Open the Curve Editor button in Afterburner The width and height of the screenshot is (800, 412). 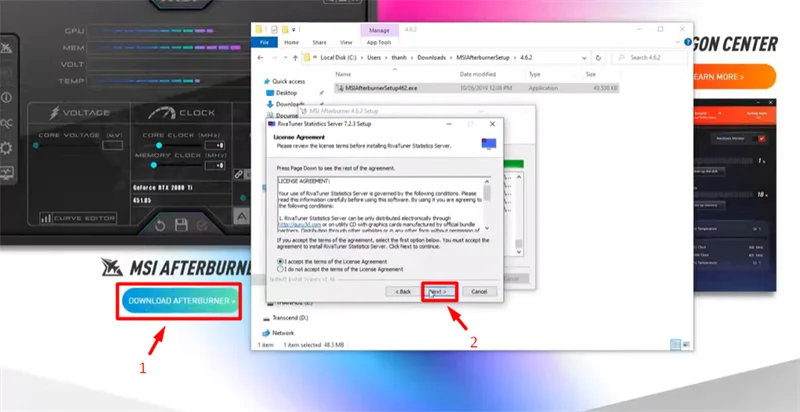pyautogui.click(x=78, y=218)
